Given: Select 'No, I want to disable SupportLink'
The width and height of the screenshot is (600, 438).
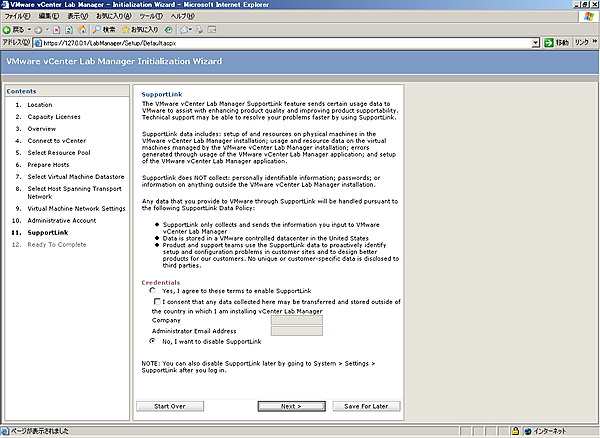Looking at the screenshot, I should click(153, 341).
